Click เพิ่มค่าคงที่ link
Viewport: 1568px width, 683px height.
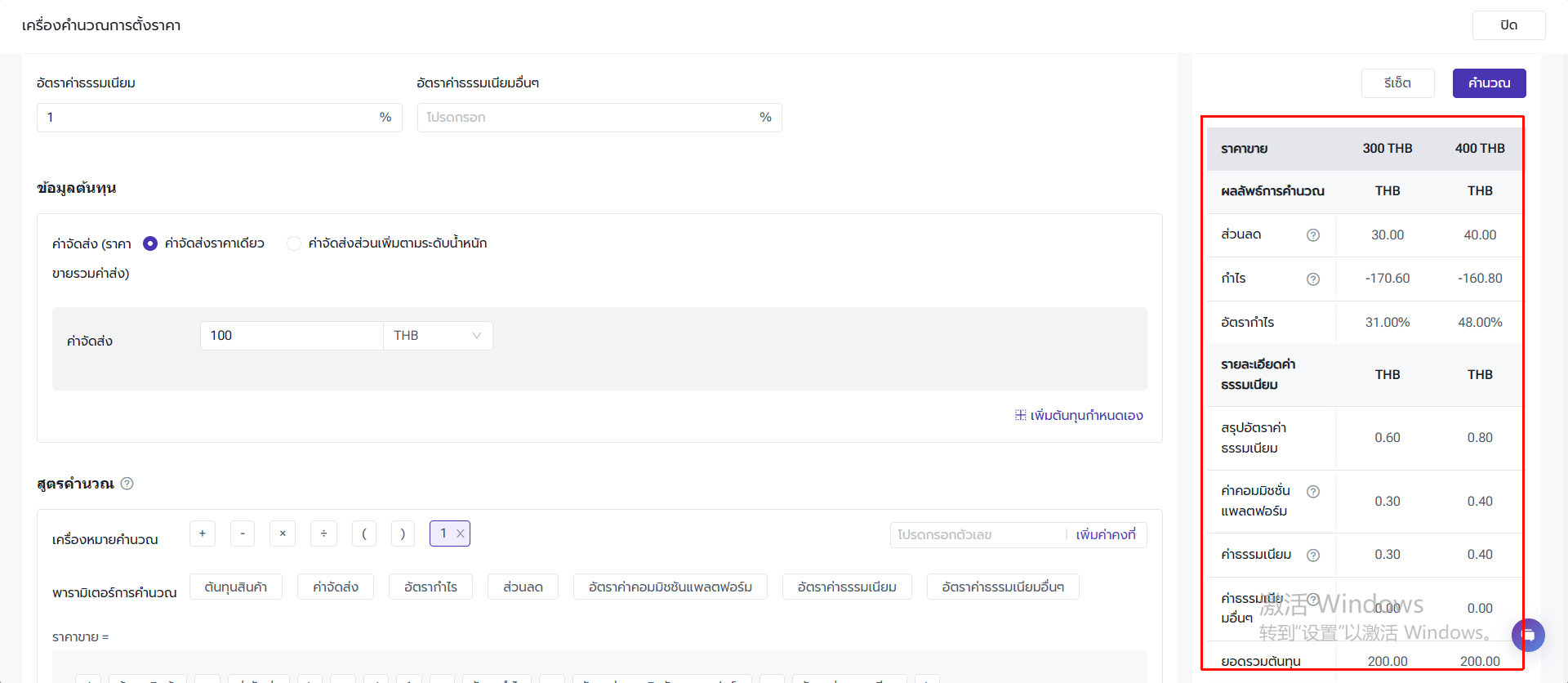(1106, 535)
